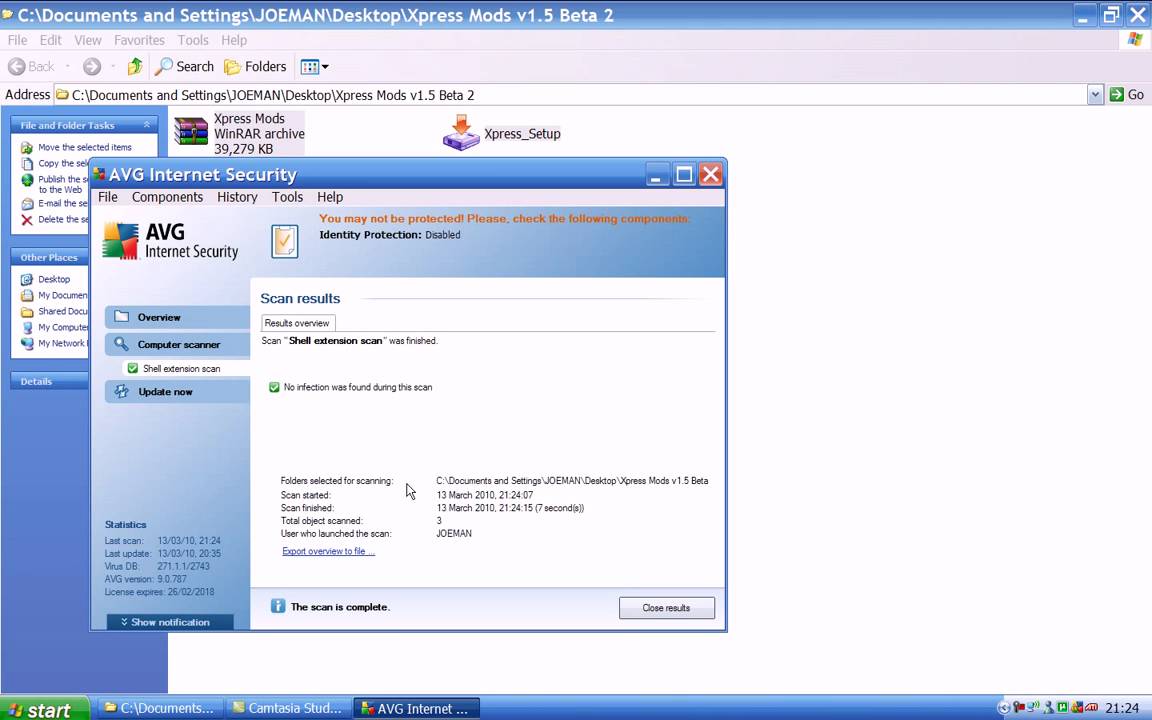This screenshot has width=1152, height=720.
Task: Open AVG Help menu
Action: coord(330,197)
